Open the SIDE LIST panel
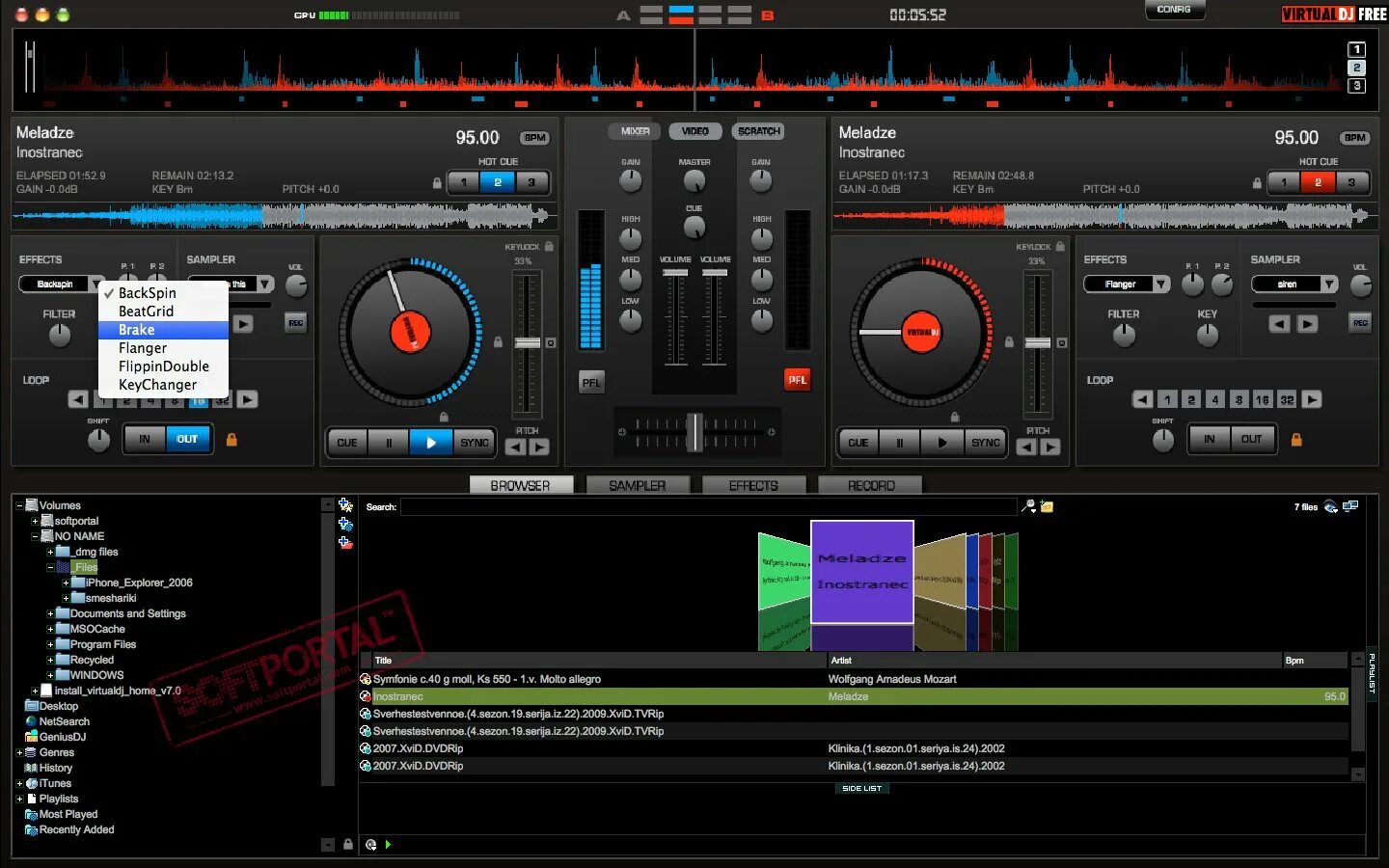The height and width of the screenshot is (868, 1389). [x=861, y=789]
